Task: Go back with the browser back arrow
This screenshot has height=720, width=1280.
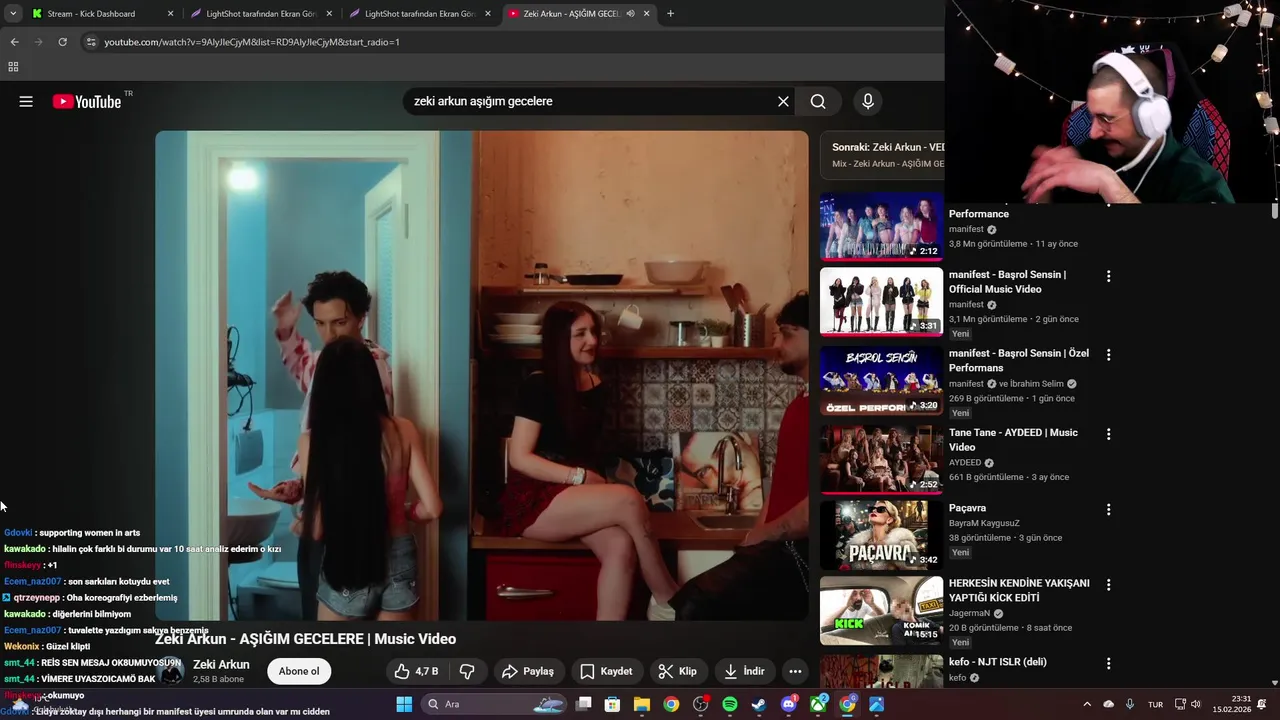Action: pyautogui.click(x=14, y=42)
